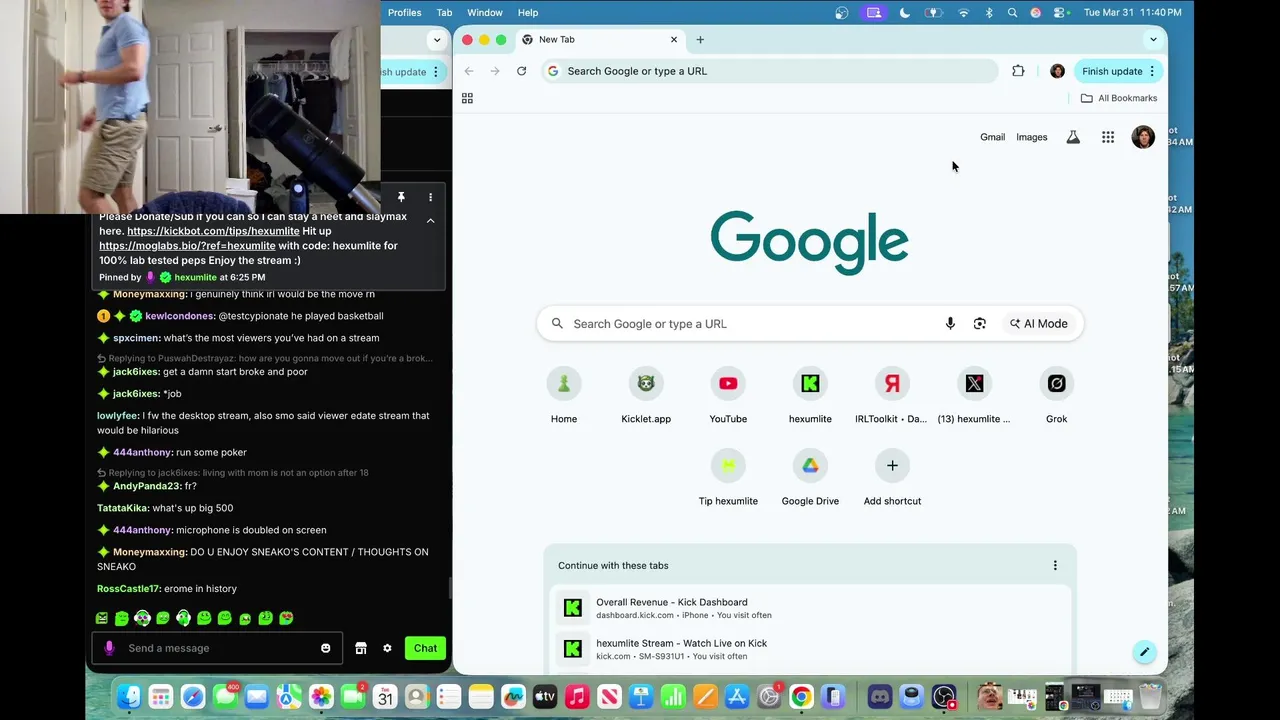
Task: Toggle Bluetooth in the menu bar
Action: [x=989, y=13]
